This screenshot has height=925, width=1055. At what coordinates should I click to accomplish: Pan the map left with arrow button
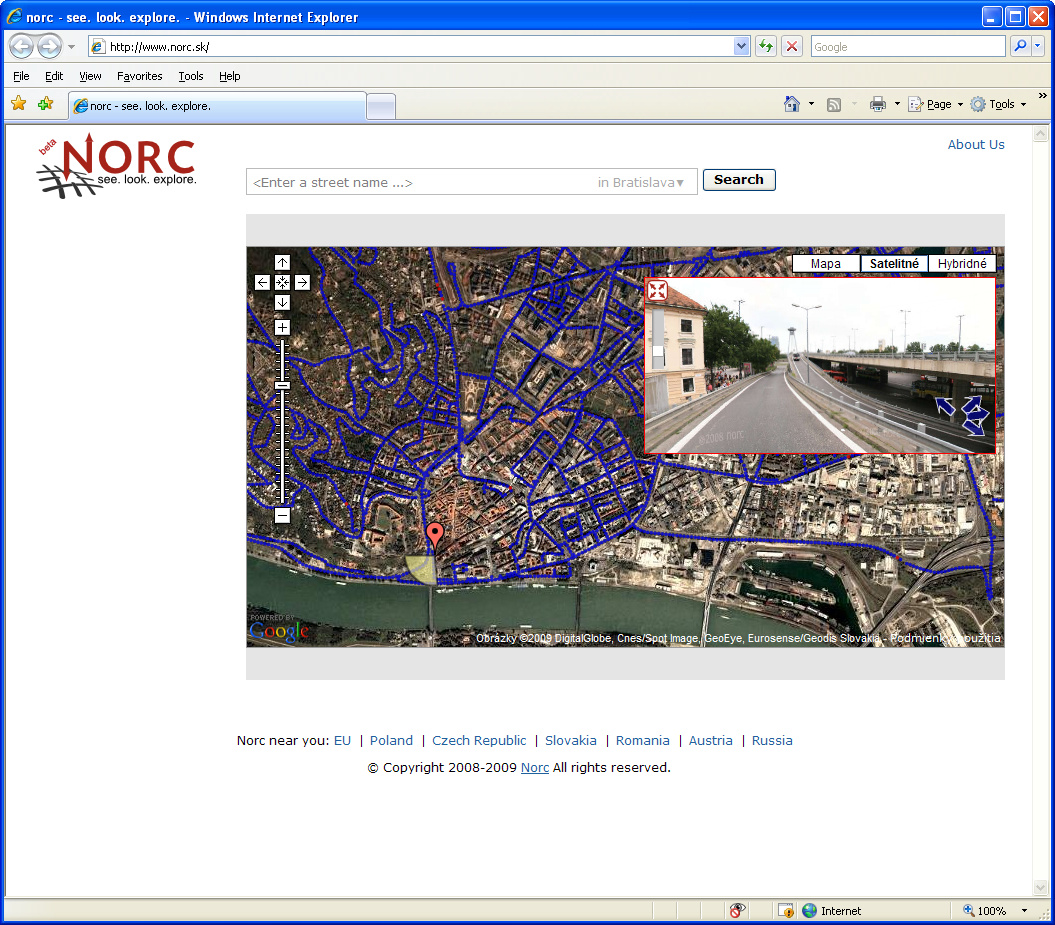tap(262, 283)
